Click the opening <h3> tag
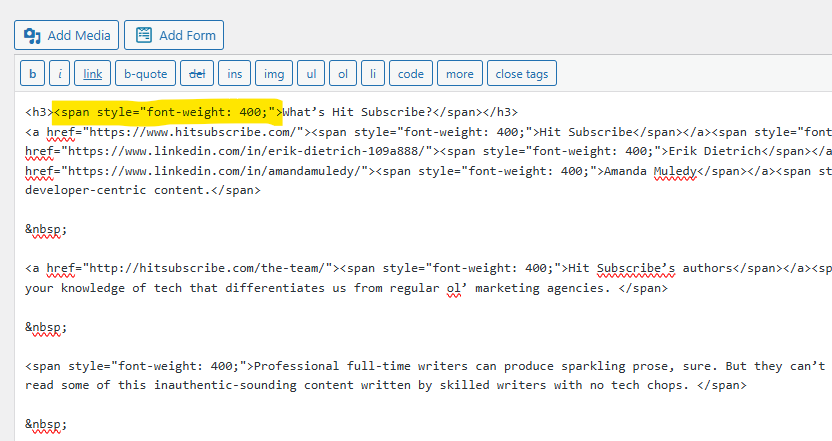 [x=39, y=112]
